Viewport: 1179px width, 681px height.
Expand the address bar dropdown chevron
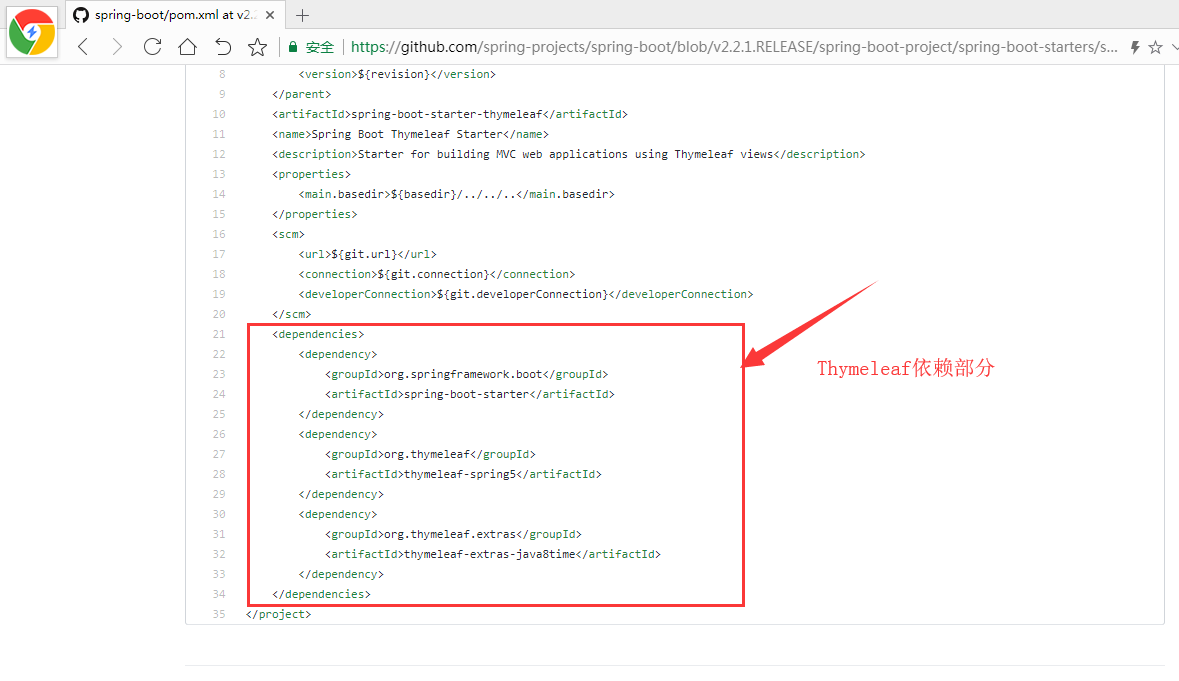(1174, 47)
